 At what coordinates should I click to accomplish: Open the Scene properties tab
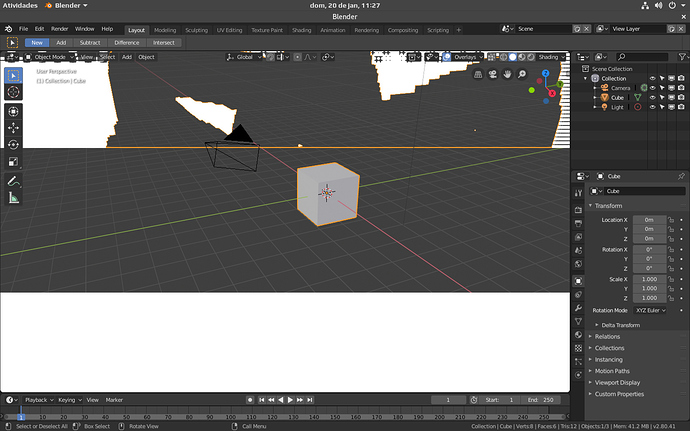tap(579, 250)
